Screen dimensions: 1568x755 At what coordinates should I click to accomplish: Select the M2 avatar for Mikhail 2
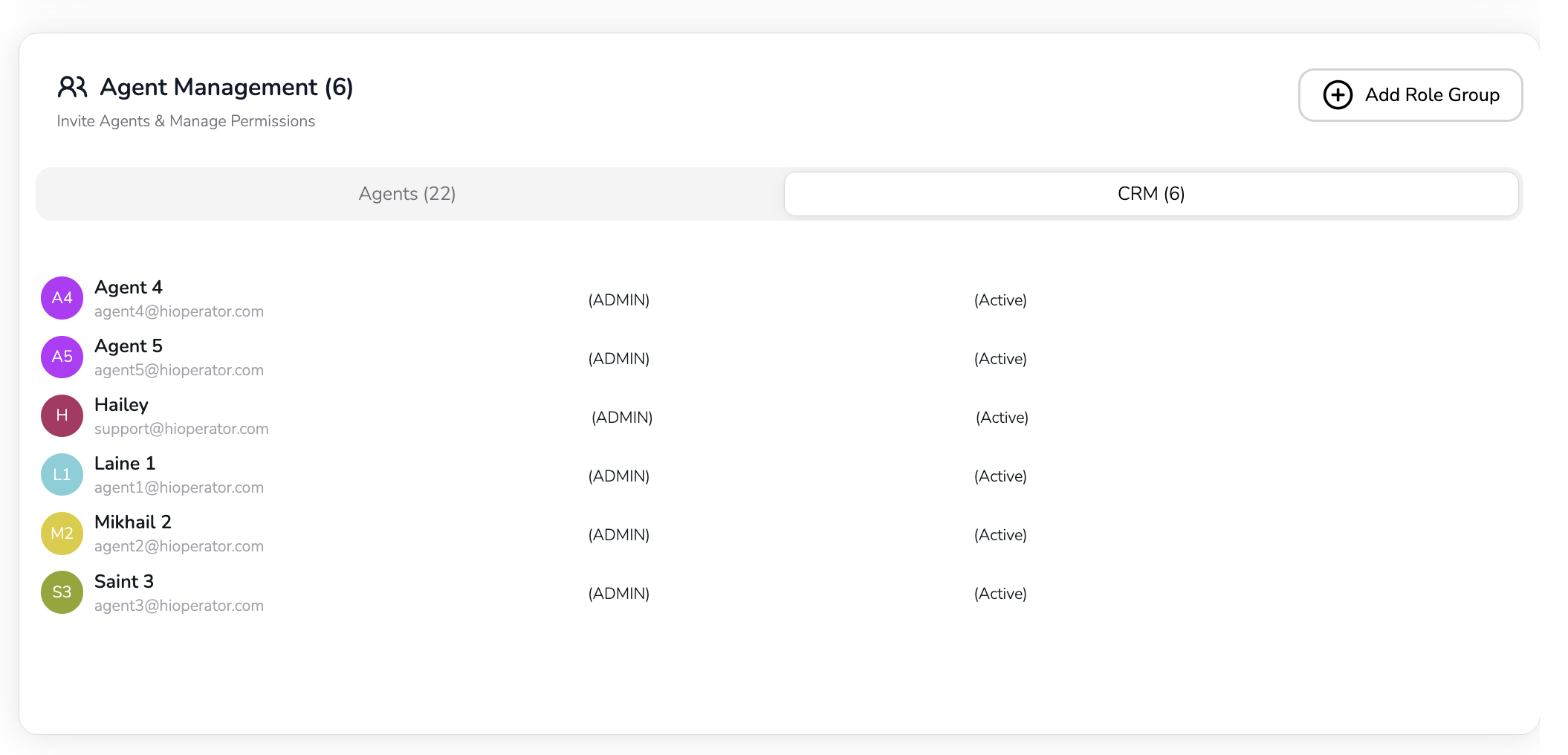[x=62, y=533]
